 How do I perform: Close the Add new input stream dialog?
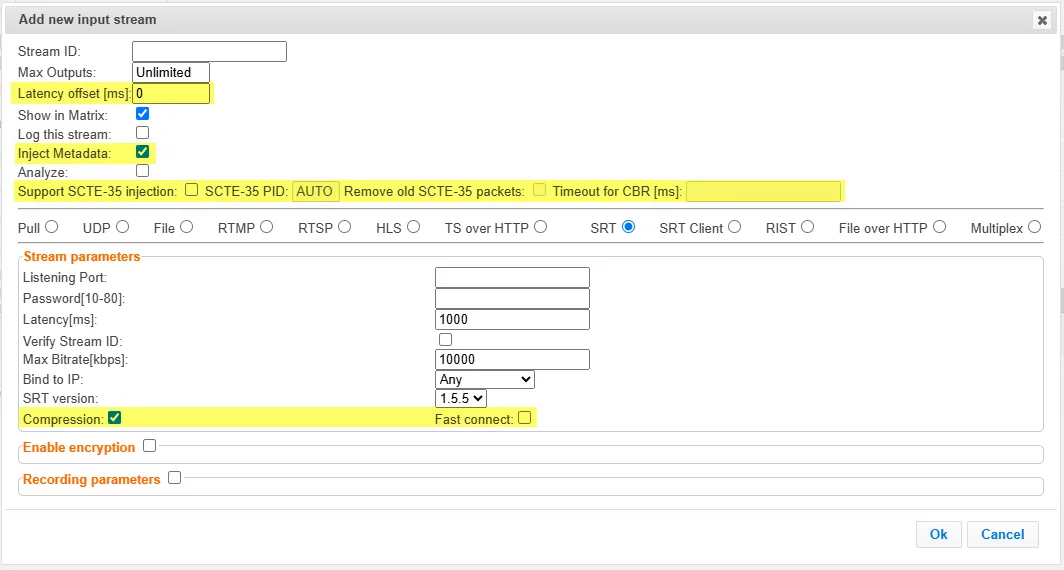1042,20
